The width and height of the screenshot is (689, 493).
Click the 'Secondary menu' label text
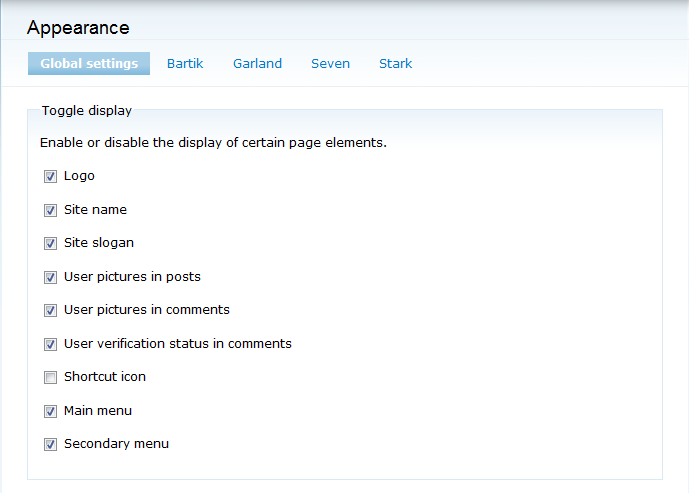click(116, 444)
